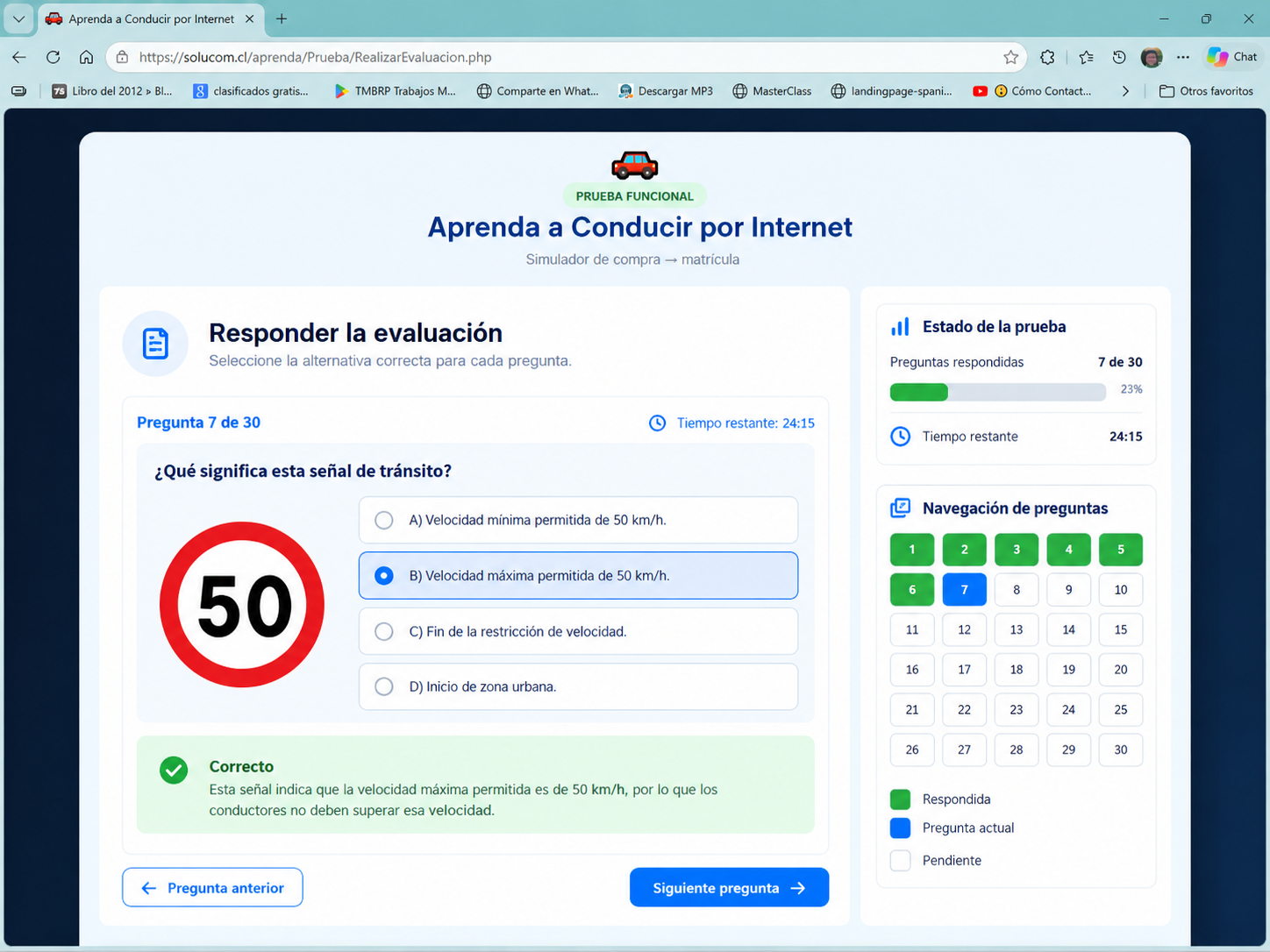This screenshot has height=952, width=1270.
Task: Open the browser settings ellipsis menu
Action: (1183, 57)
